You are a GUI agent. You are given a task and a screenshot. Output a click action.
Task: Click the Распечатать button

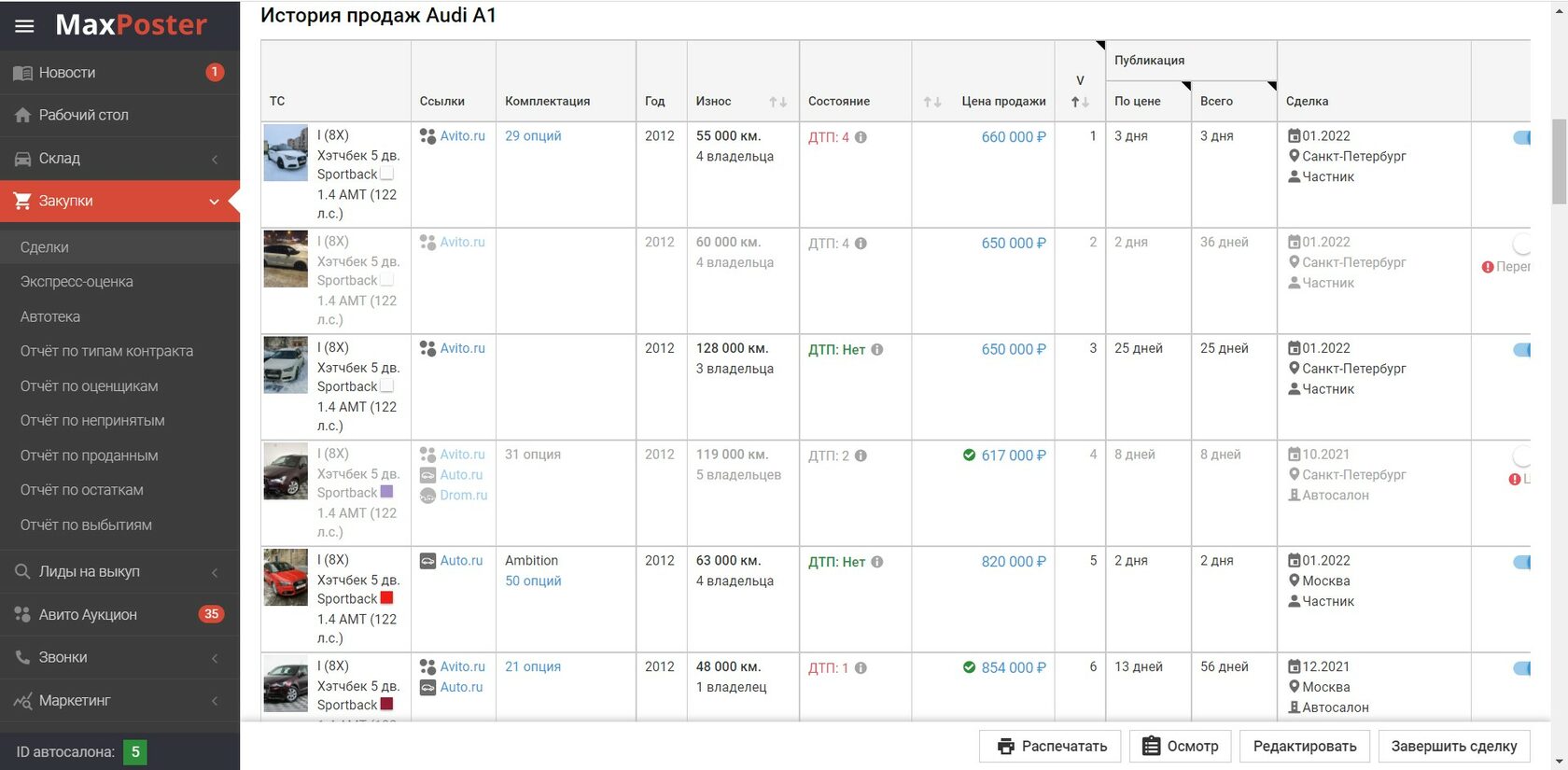[1050, 747]
